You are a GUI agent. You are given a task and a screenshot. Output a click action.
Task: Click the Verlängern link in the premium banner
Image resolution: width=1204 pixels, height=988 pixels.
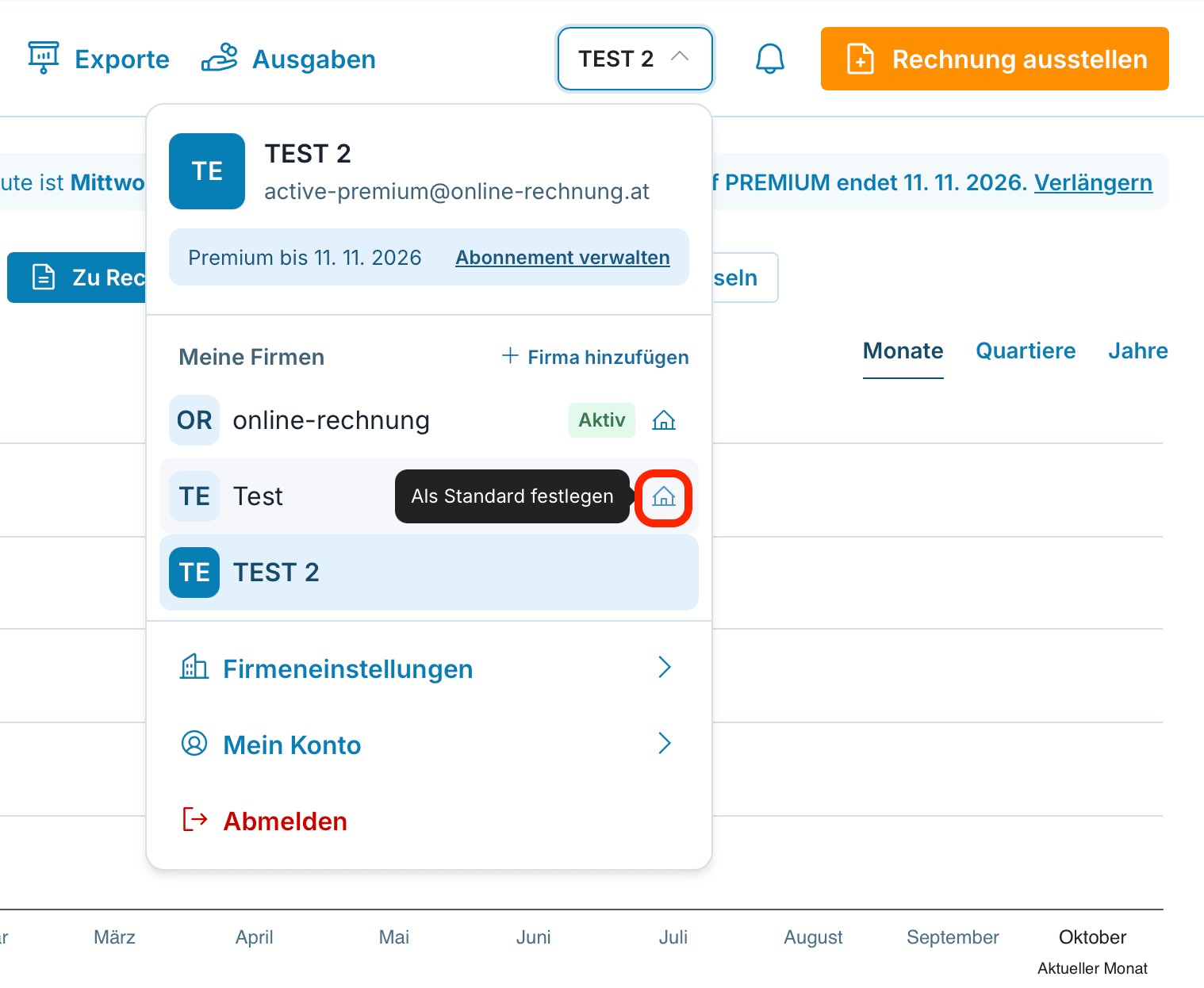[1093, 182]
